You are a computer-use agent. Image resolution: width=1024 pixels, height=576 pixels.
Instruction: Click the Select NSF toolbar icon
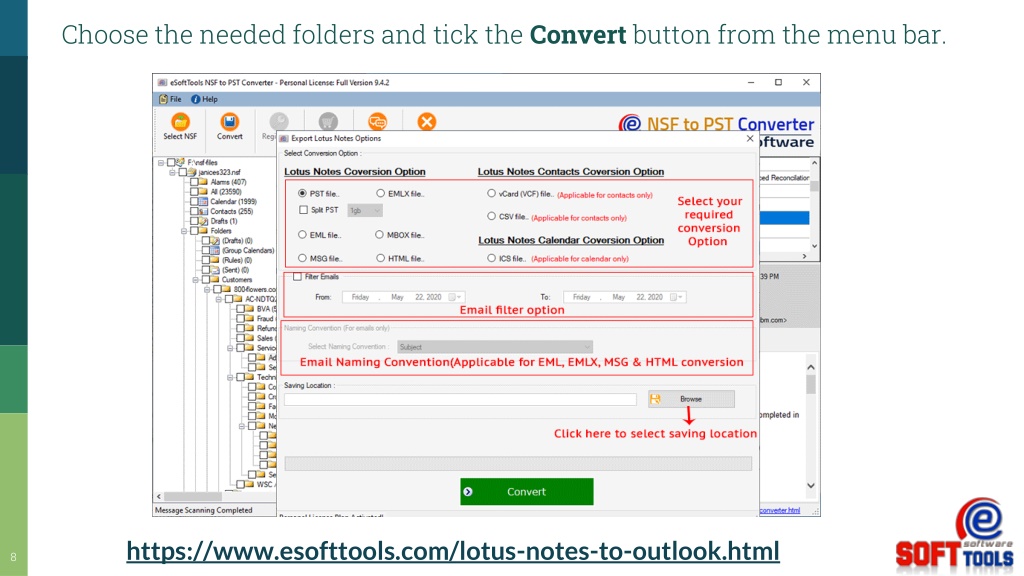(x=180, y=121)
